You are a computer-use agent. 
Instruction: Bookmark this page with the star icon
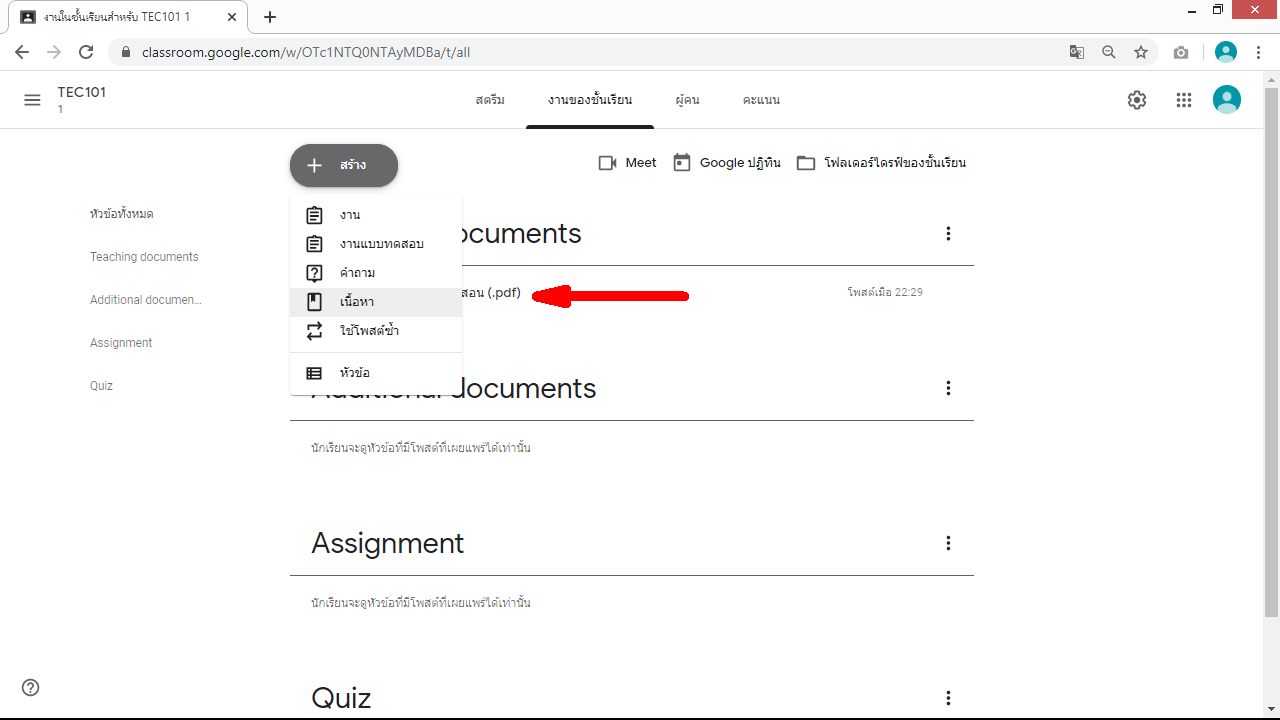(1141, 52)
